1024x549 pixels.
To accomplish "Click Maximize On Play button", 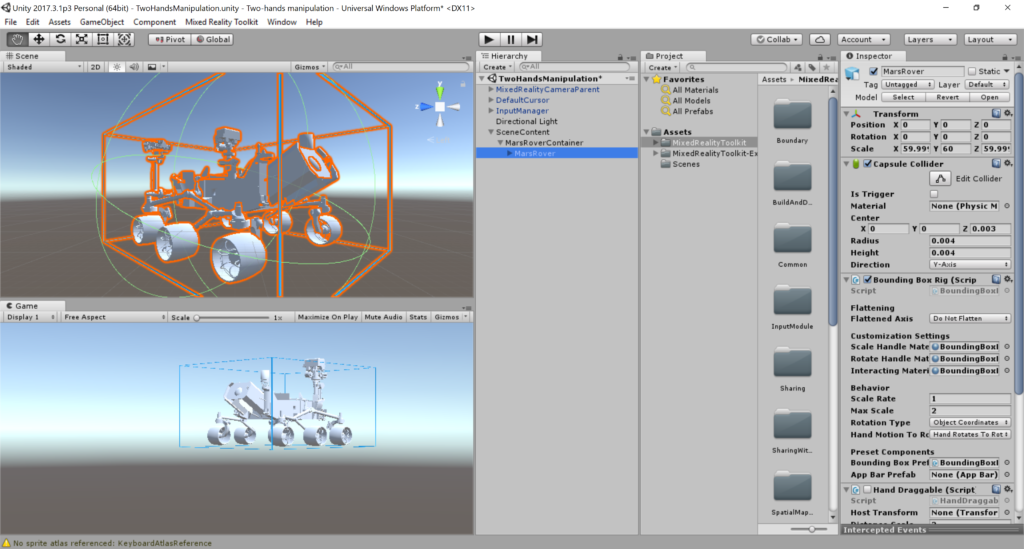I will tap(328, 317).
